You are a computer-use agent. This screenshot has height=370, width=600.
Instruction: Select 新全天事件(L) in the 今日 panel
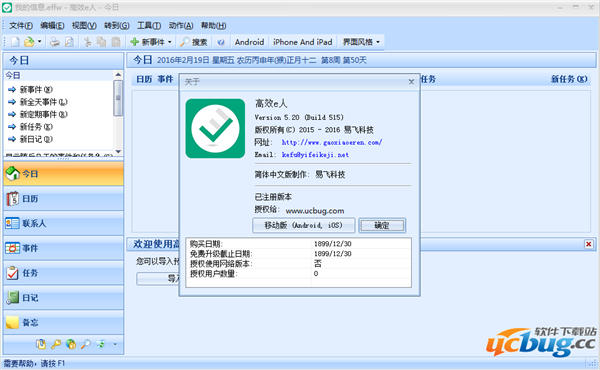tap(38, 102)
